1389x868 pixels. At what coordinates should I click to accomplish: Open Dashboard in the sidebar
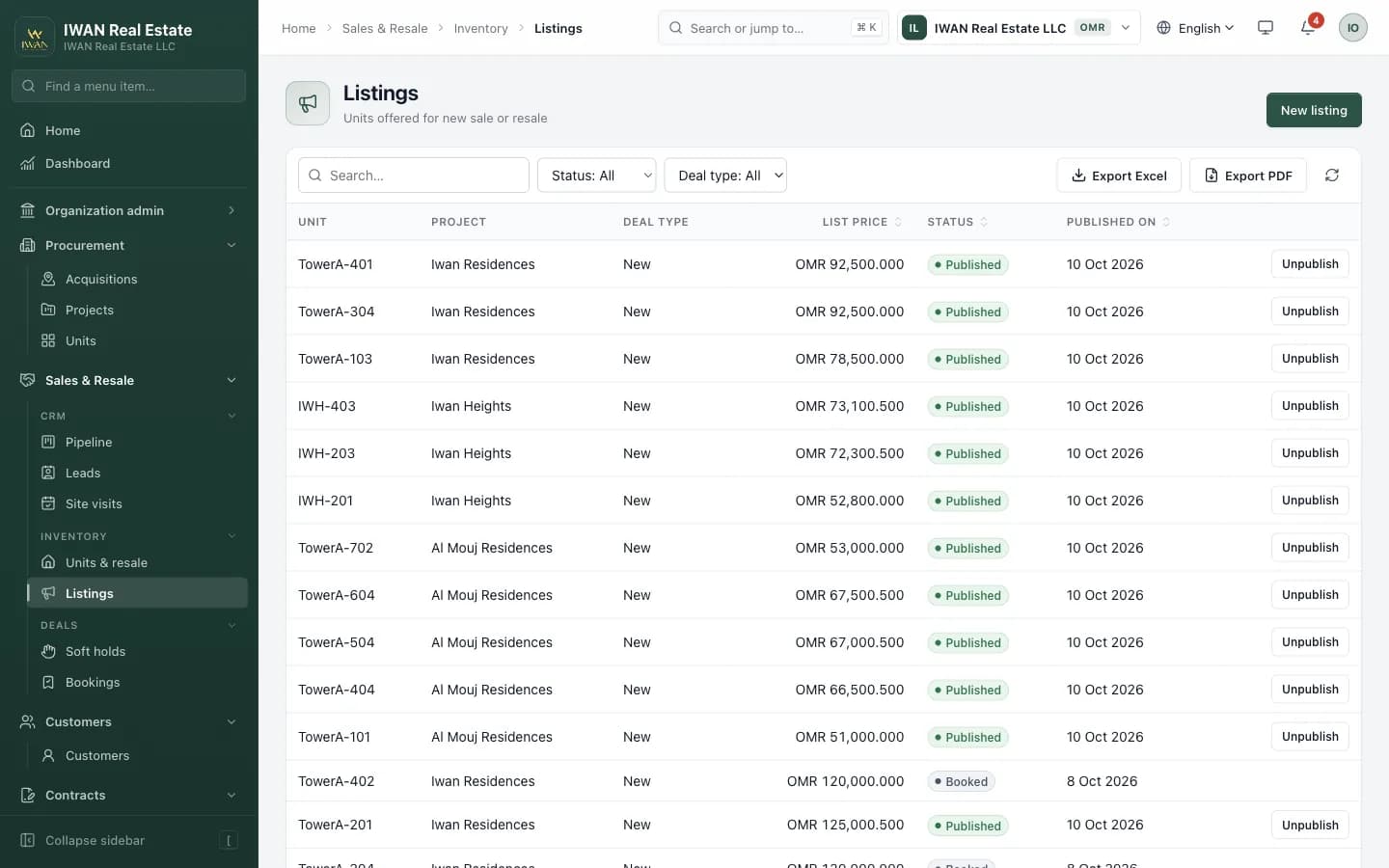click(129, 163)
